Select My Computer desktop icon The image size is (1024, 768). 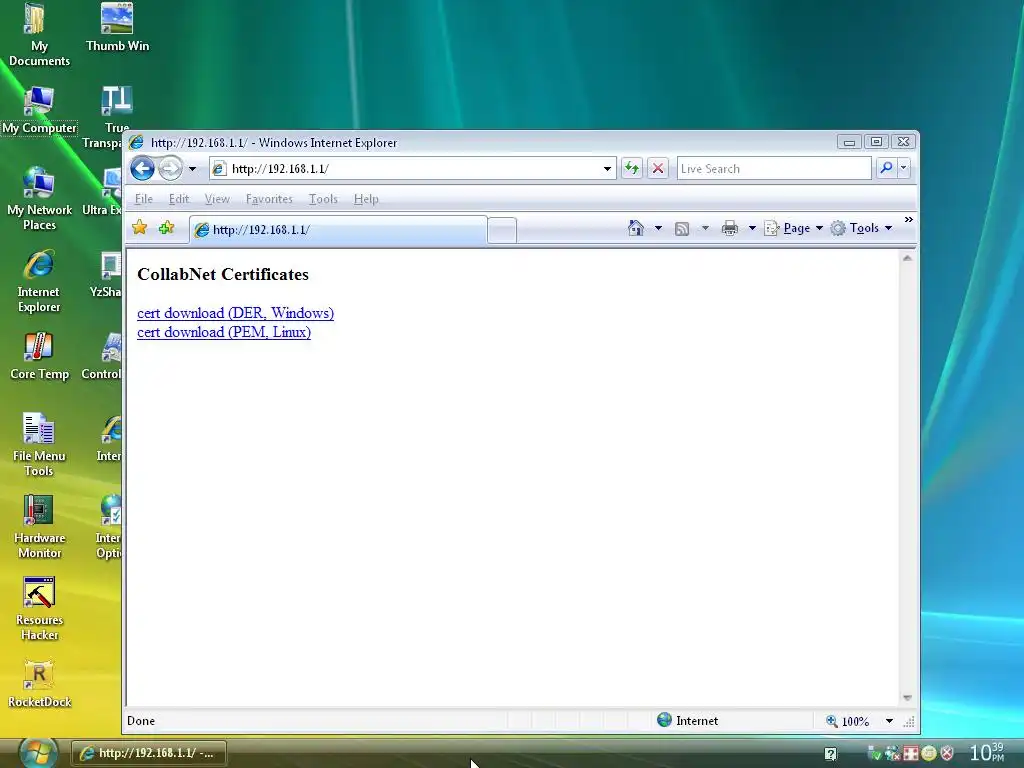coord(39,110)
